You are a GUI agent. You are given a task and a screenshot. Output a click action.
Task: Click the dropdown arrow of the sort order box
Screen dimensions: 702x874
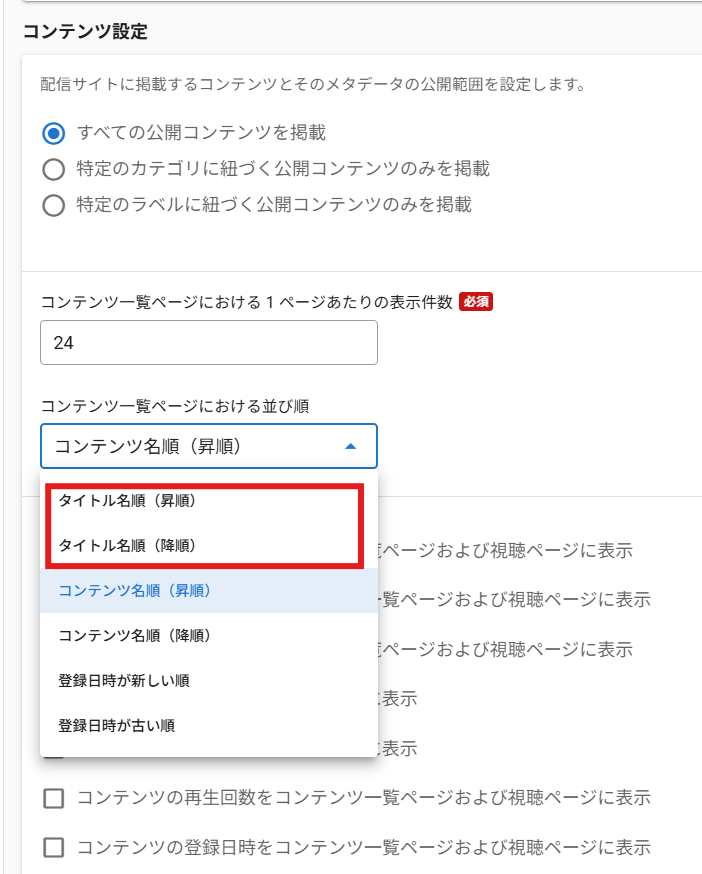(x=350, y=447)
